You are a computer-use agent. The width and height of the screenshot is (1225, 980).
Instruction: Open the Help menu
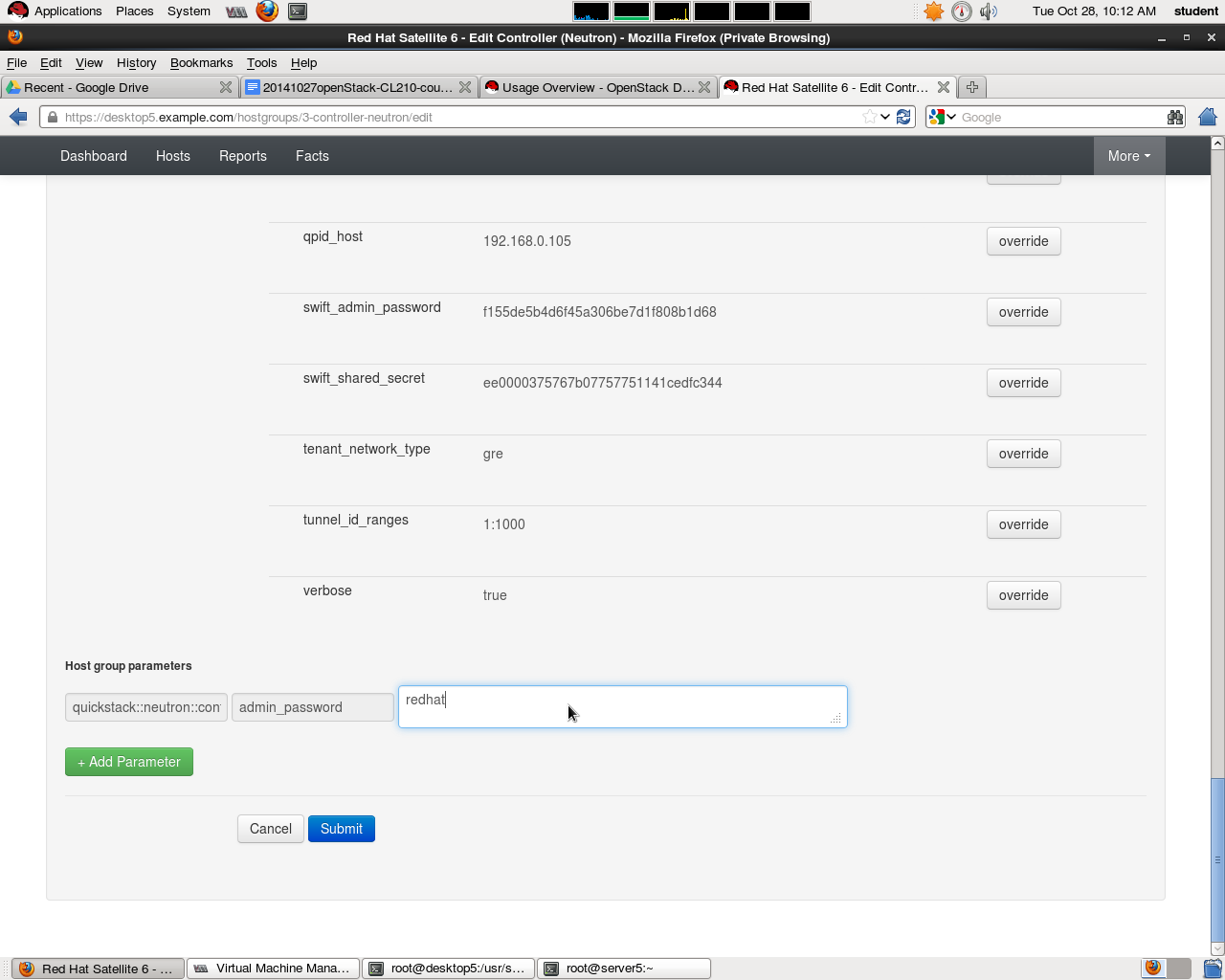pos(303,62)
